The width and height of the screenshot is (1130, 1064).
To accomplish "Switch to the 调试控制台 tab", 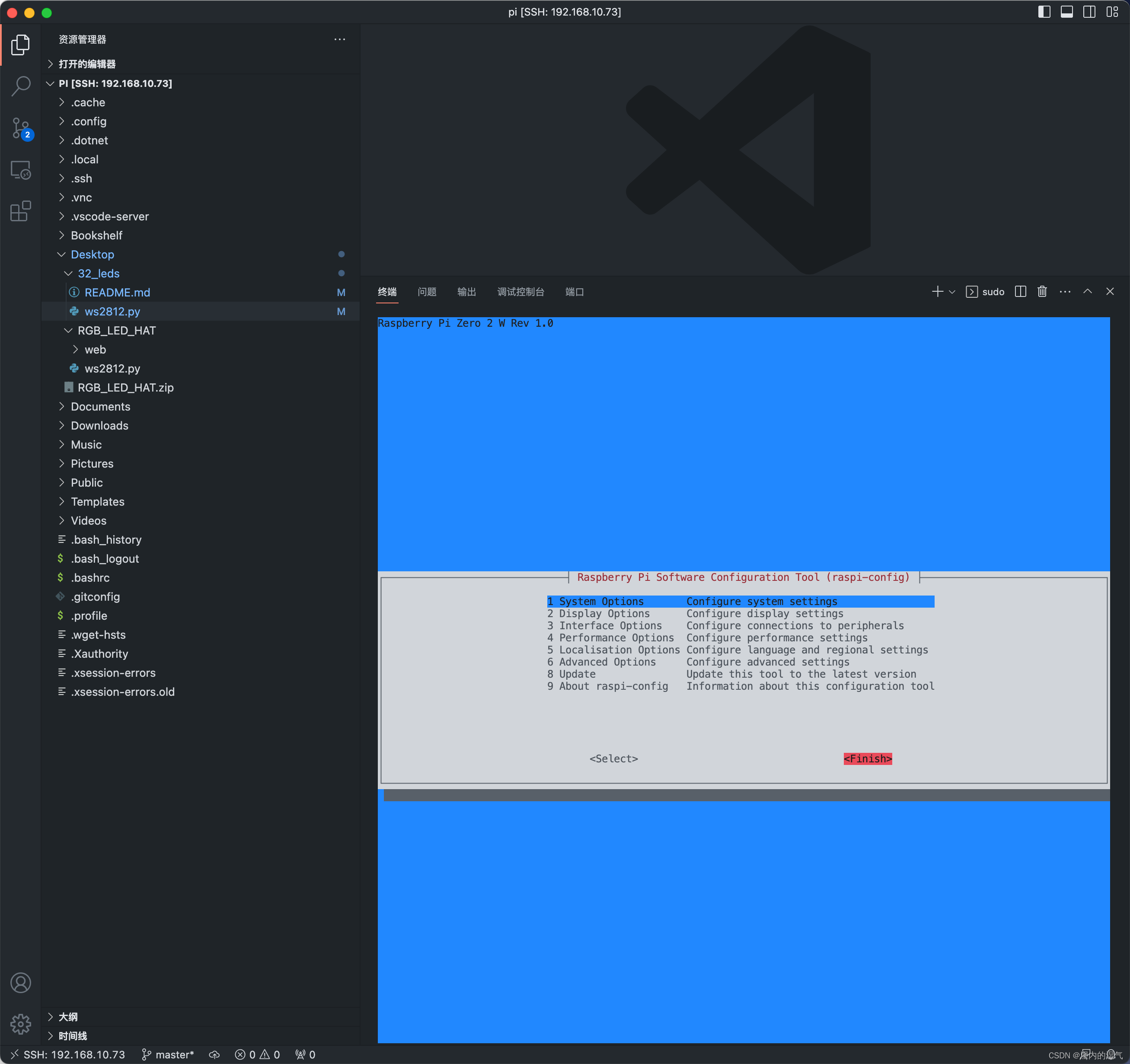I will (520, 292).
